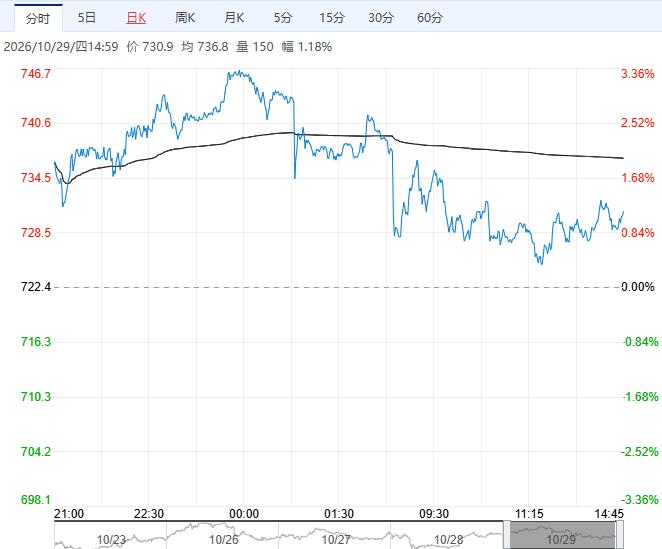Click 10/23 in the overview timeline
662x549 pixels.
(x=111, y=540)
